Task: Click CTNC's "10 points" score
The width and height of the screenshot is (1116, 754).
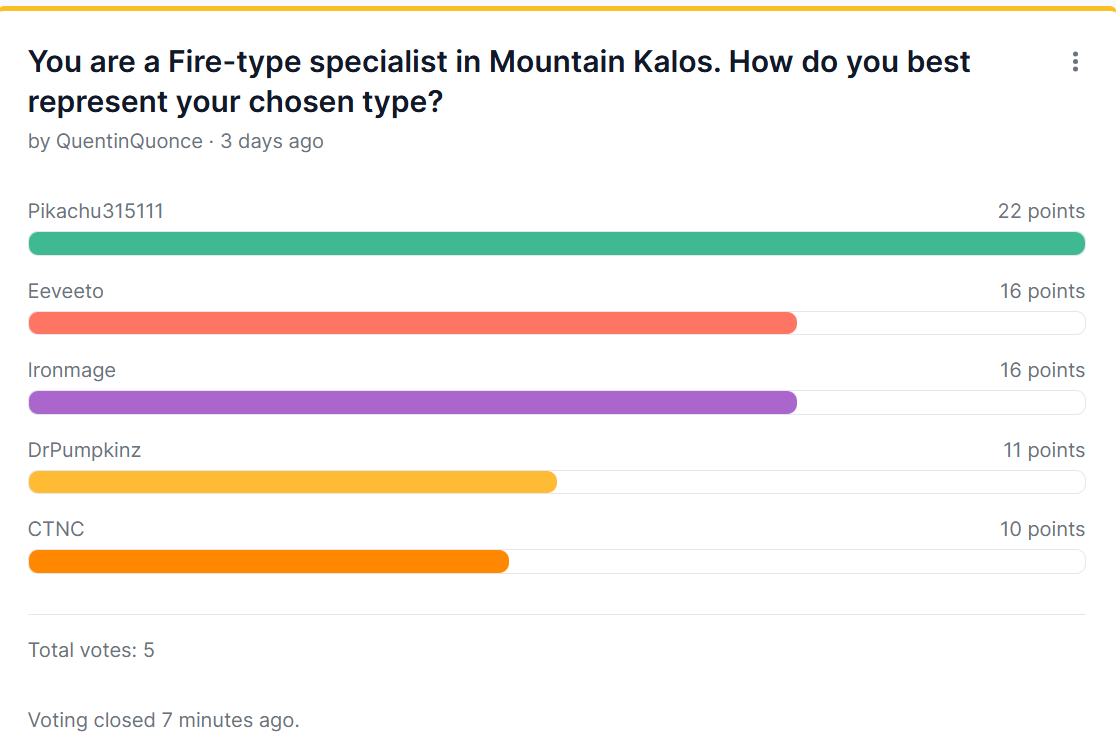Action: (1042, 529)
